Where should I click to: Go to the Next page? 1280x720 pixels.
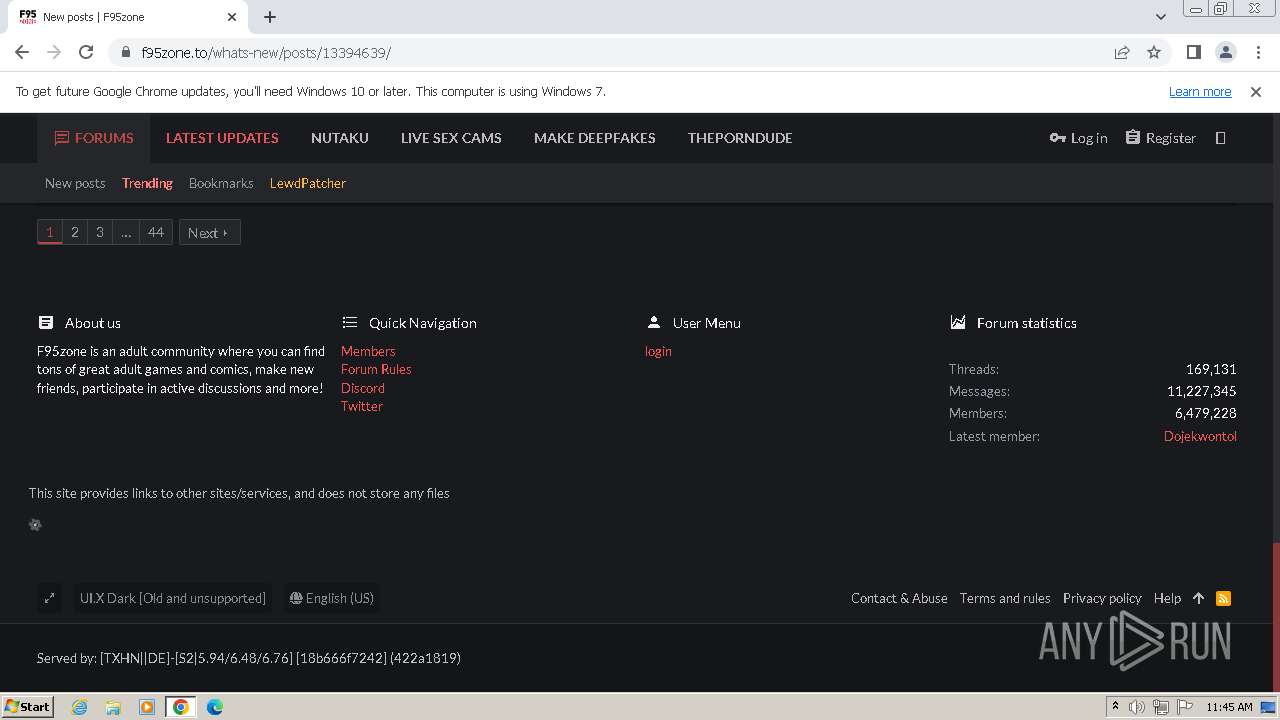209,232
